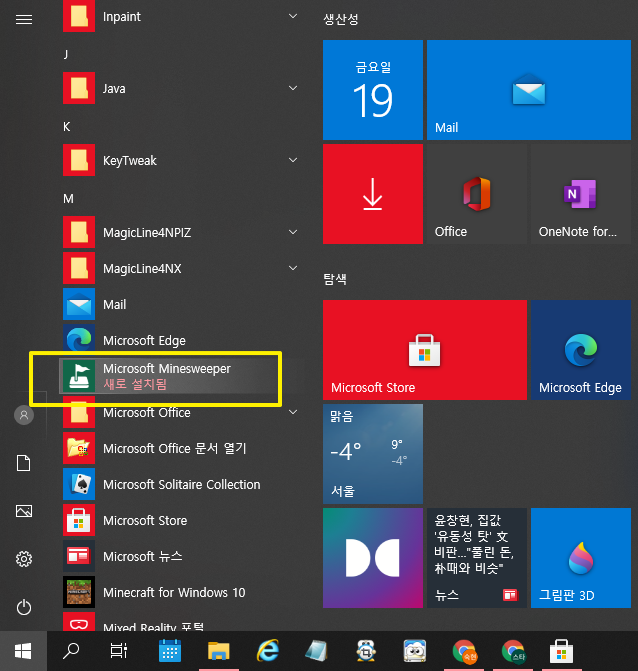Open File Explorer on the taskbar
638x671 pixels.
point(219,651)
